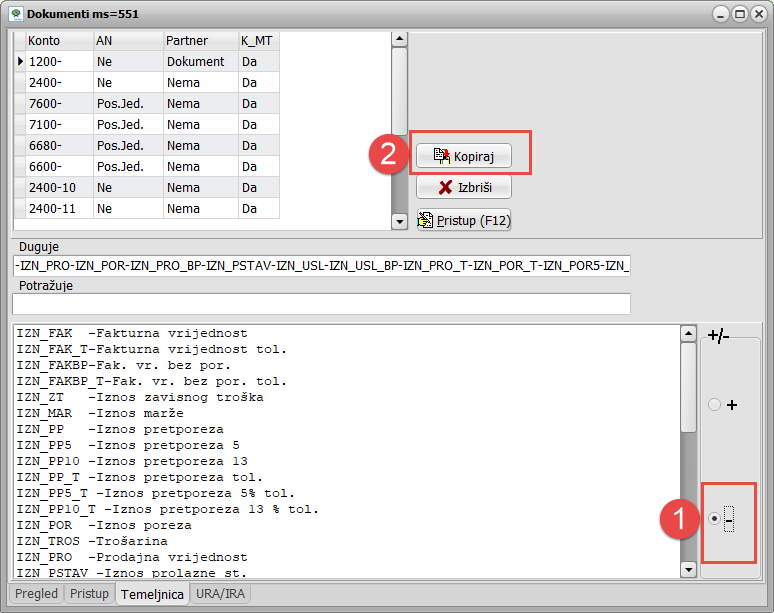Open Pristup (F12) button
The height and width of the screenshot is (613, 774).
[463, 220]
